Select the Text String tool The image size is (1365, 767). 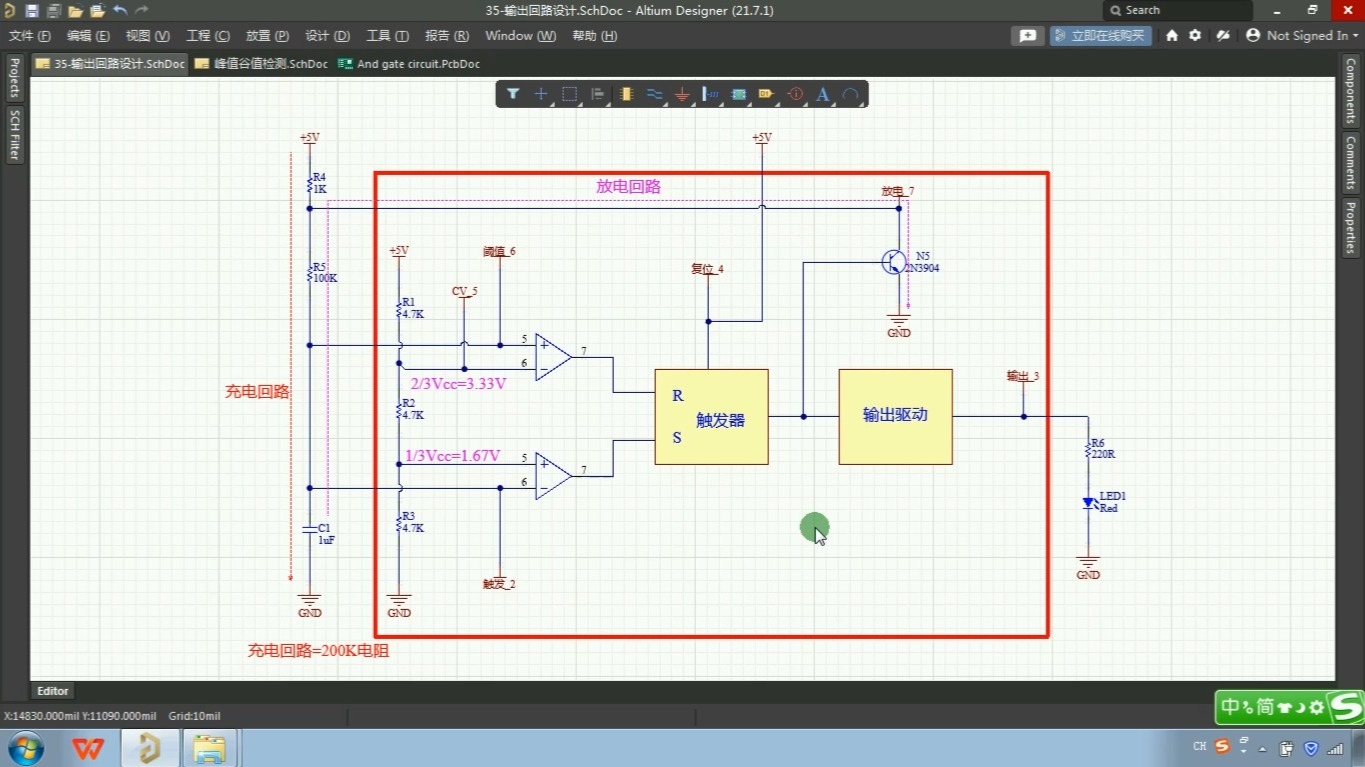coord(823,94)
